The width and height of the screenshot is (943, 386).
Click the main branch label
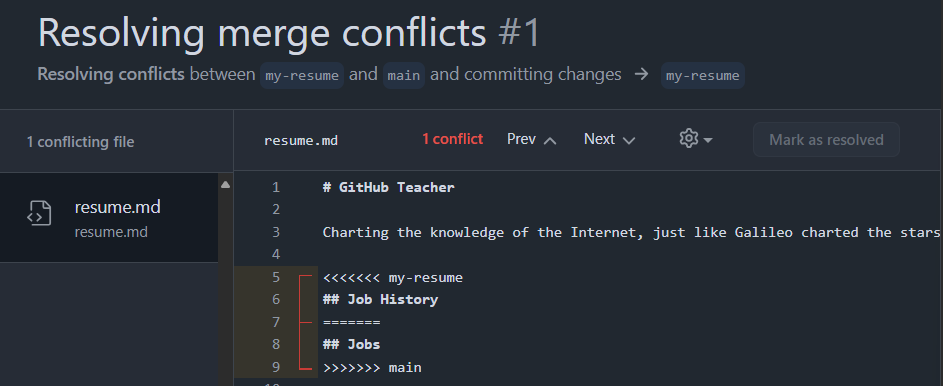pos(404,76)
